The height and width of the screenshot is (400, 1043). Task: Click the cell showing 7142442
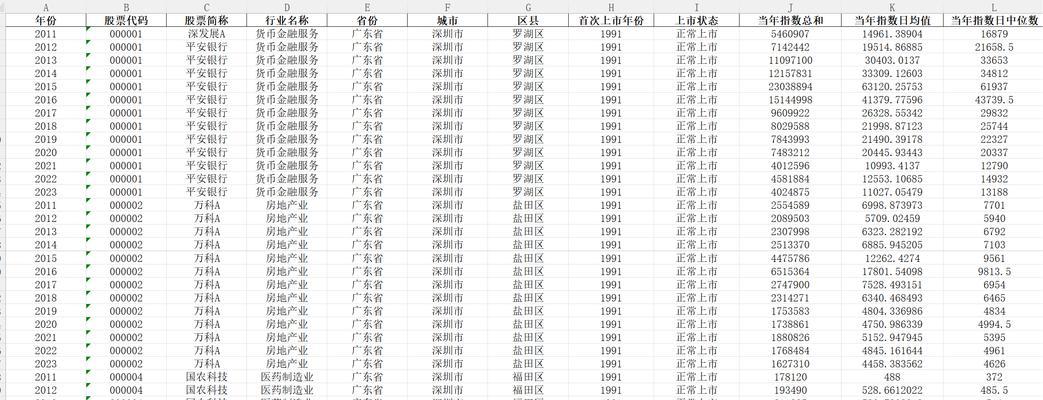click(790, 47)
